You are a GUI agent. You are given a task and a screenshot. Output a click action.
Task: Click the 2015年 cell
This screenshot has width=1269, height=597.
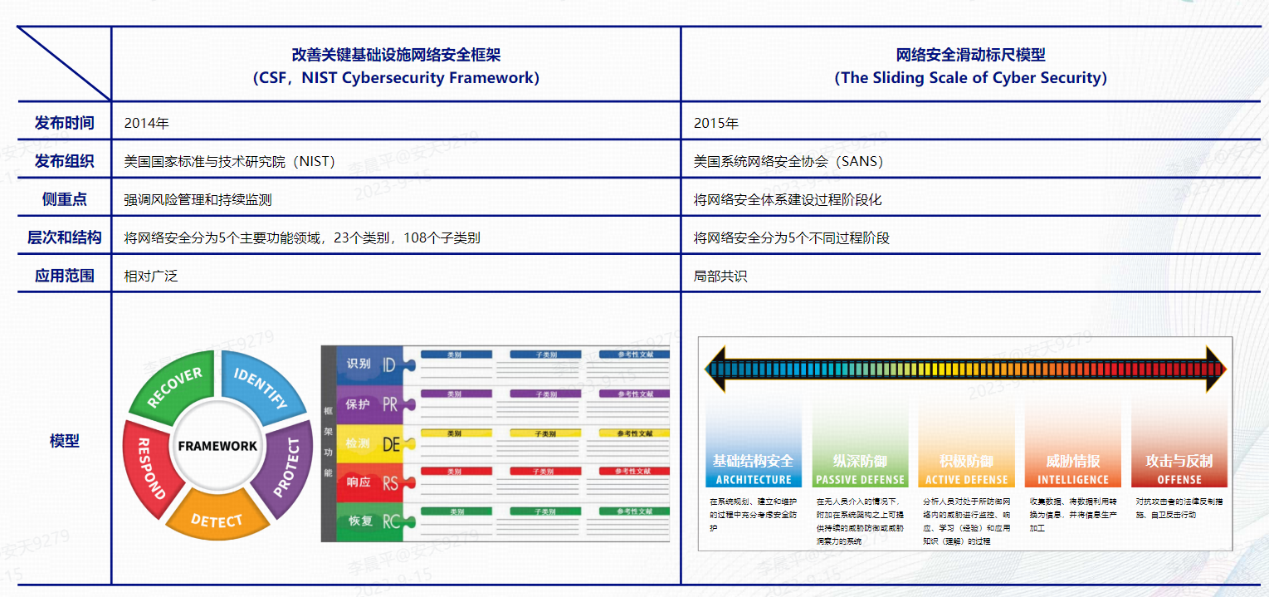tap(716, 124)
